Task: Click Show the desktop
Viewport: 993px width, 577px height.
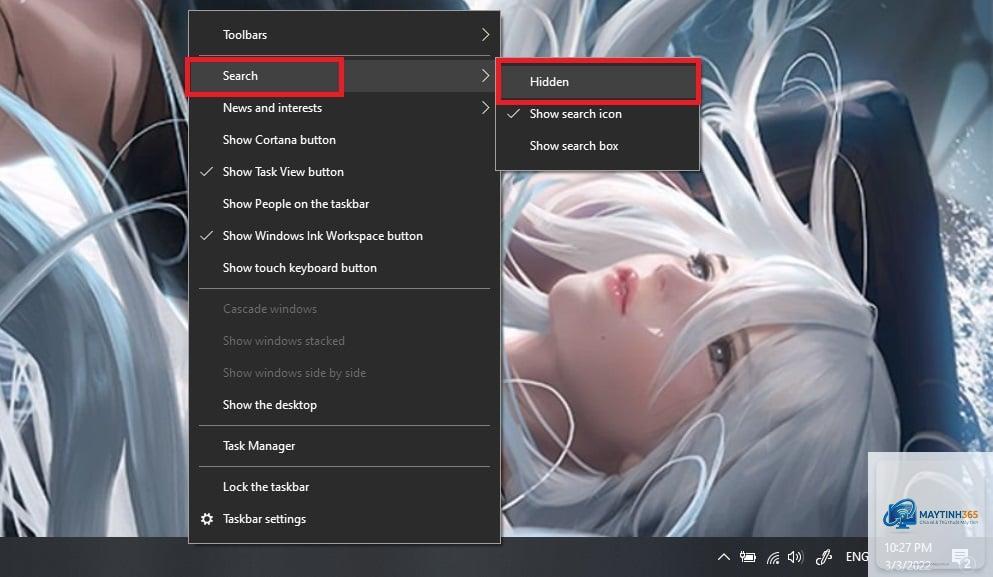Action: 344,405
